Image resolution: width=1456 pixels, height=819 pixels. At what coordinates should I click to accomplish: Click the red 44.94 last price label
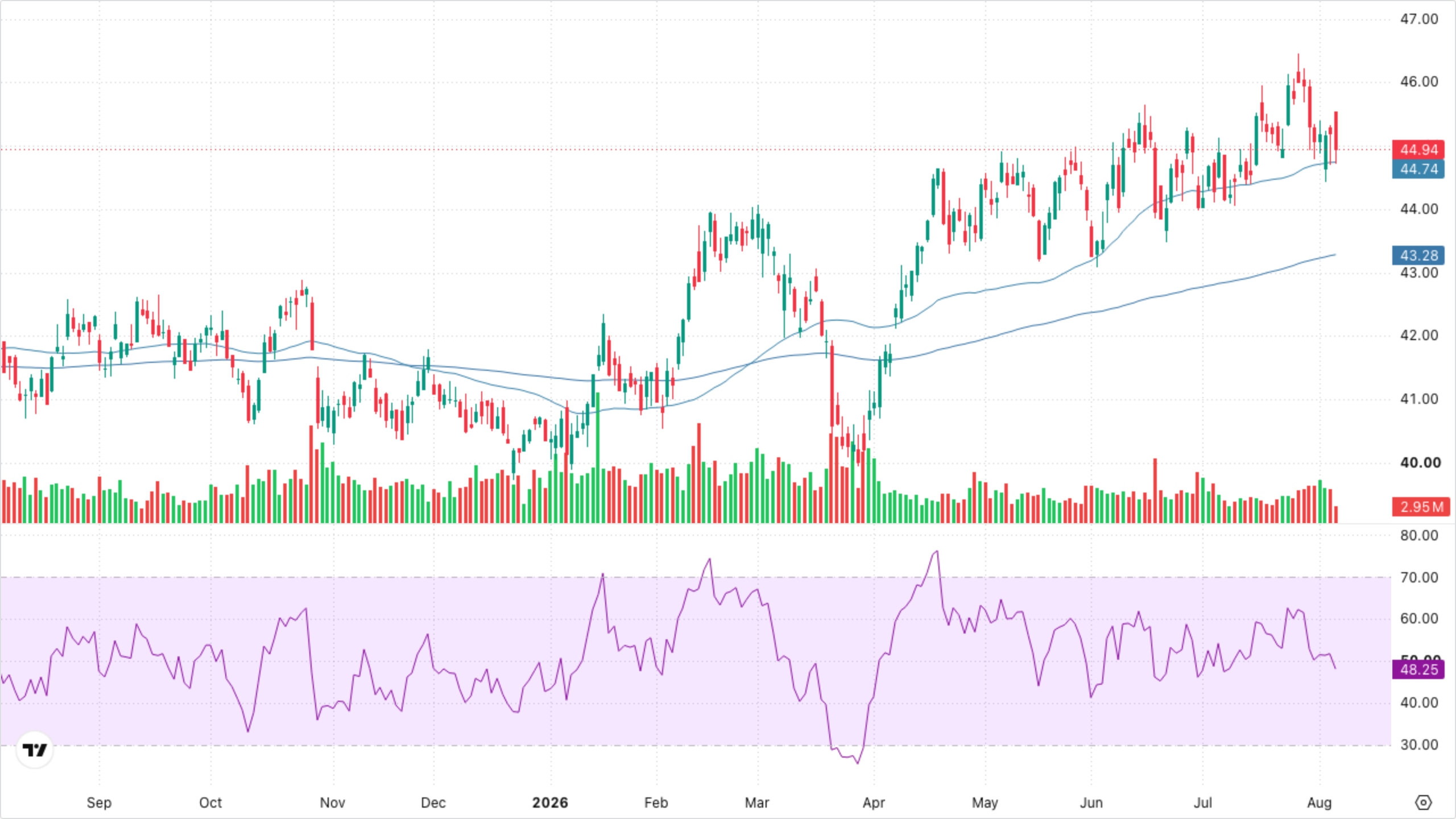1418,150
